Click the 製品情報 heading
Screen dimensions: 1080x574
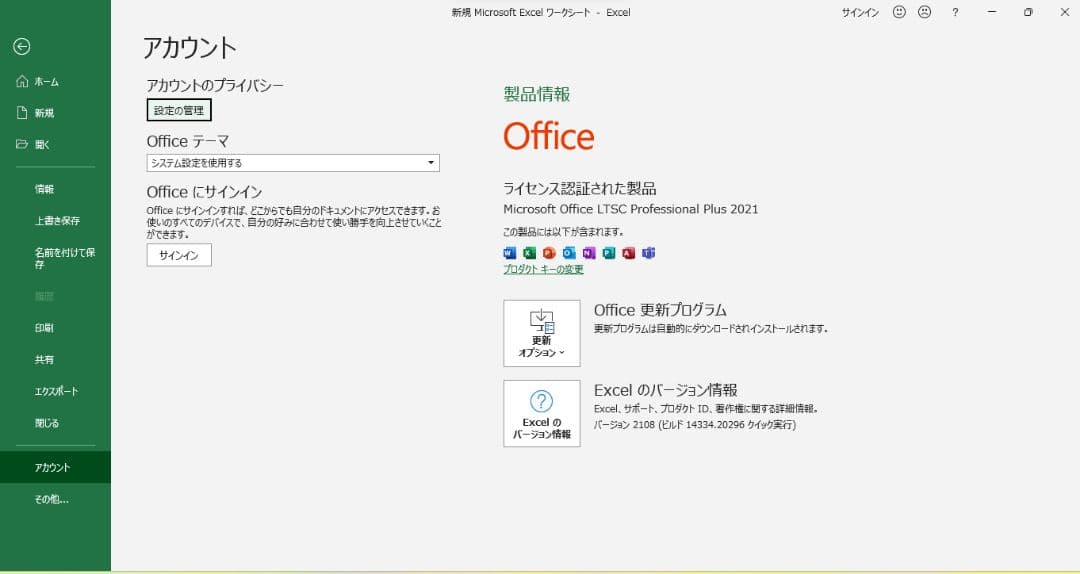point(537,94)
